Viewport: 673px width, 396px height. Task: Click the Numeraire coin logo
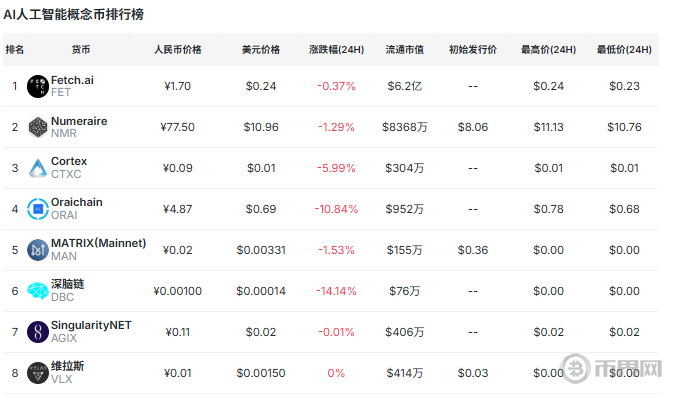click(x=38, y=127)
